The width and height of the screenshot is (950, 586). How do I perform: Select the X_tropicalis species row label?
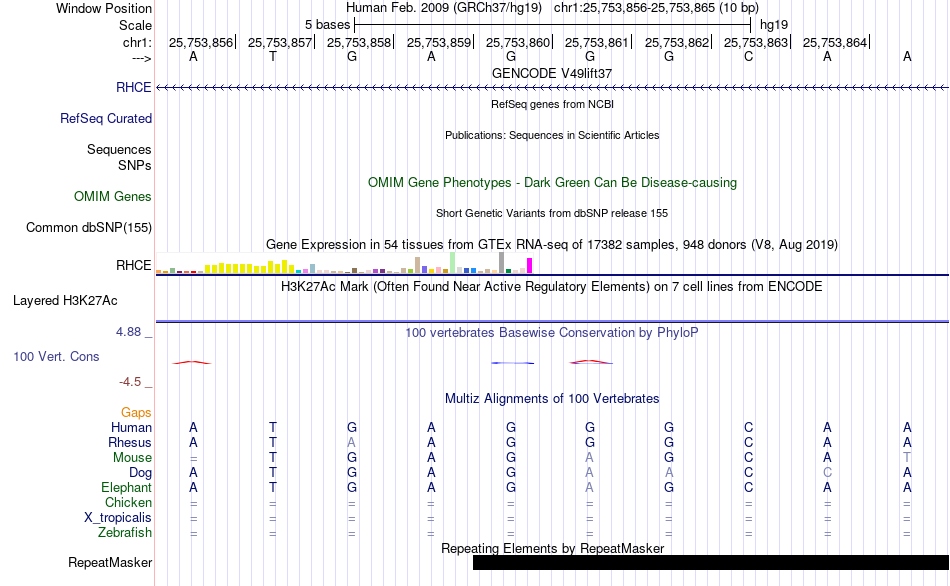tap(118, 518)
